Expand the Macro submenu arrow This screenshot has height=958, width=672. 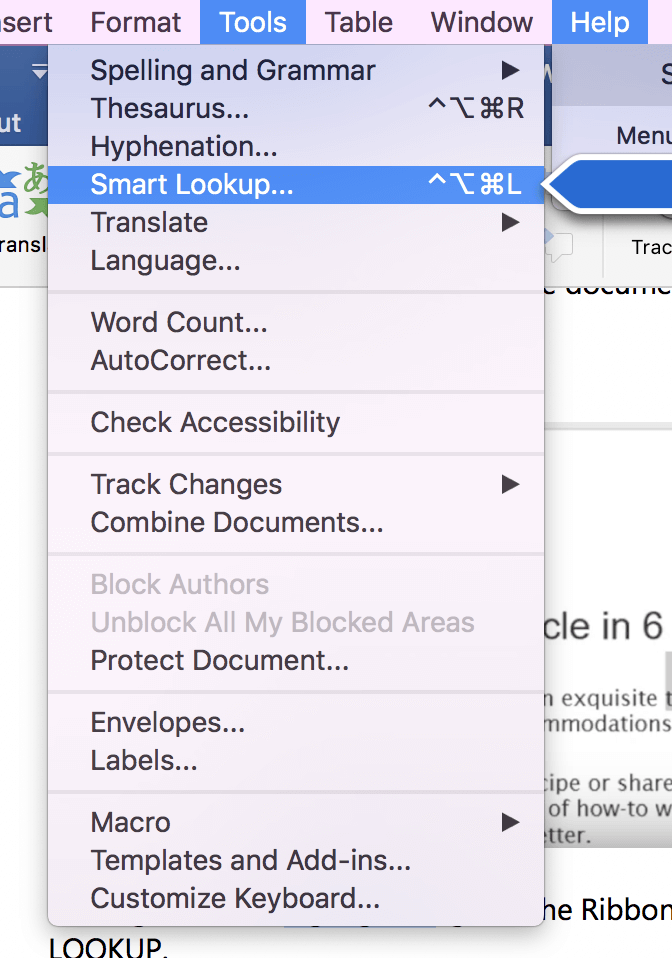coord(510,822)
